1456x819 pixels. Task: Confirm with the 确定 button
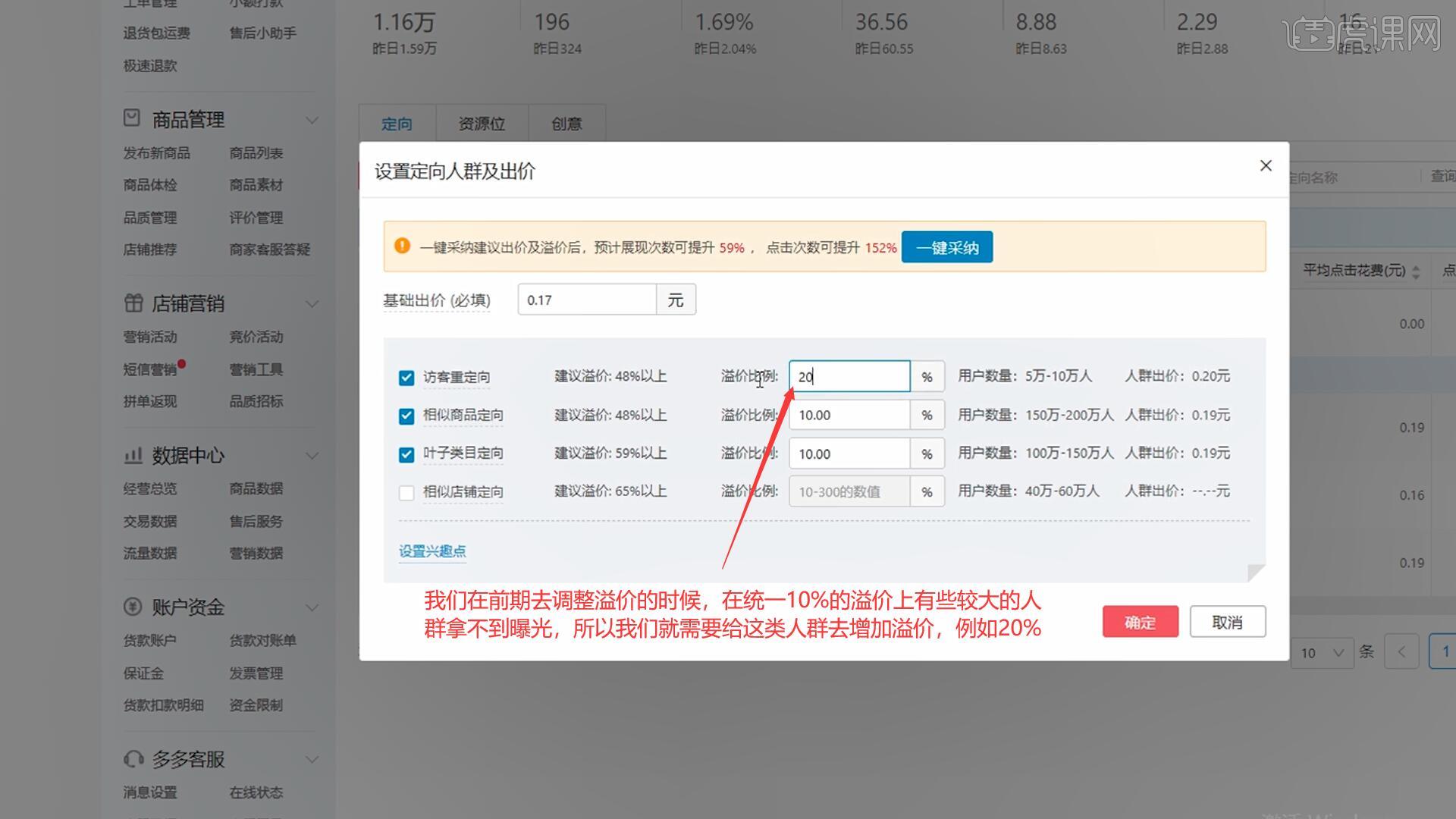[x=1140, y=622]
